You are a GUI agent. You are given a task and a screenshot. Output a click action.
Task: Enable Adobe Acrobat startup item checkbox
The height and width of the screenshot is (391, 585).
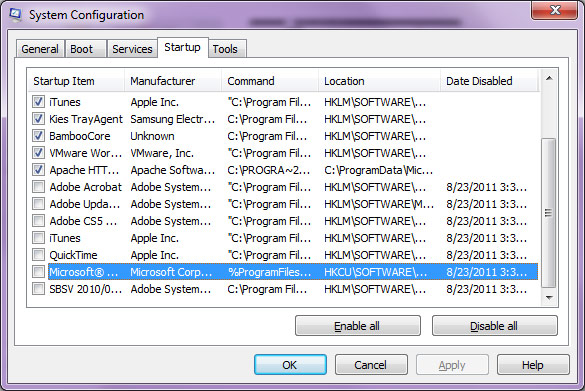coord(38,187)
